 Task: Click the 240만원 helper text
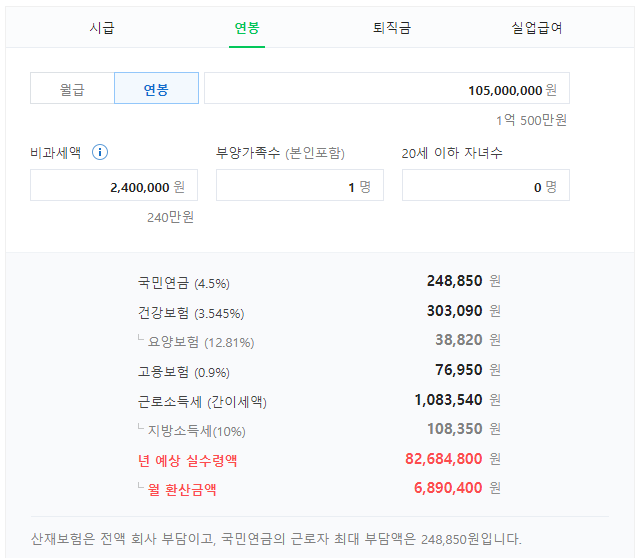[170, 217]
